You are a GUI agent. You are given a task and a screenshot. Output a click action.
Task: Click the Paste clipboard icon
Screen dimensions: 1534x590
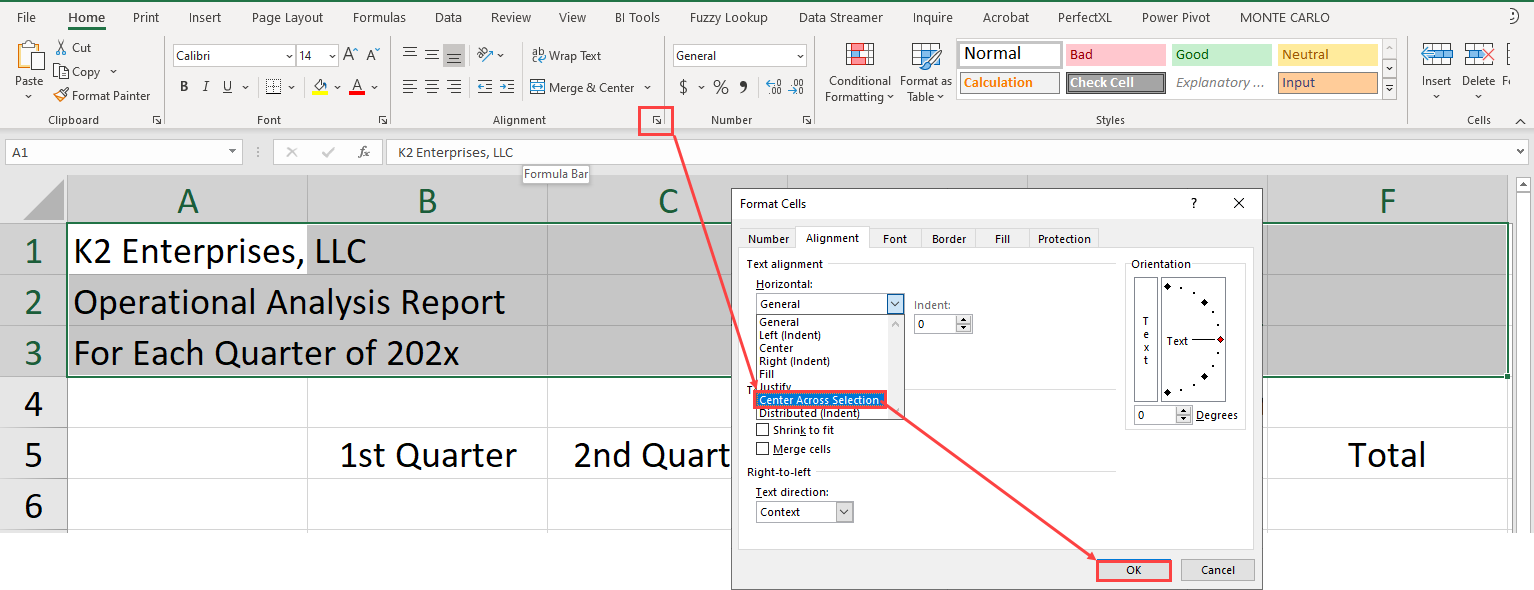click(29, 55)
